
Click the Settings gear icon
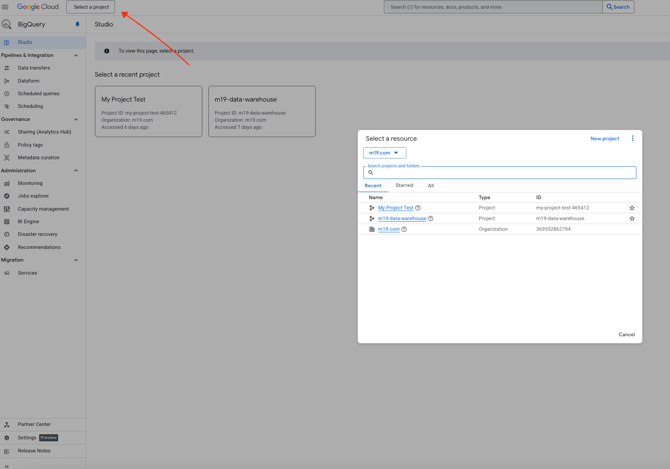tap(6, 438)
